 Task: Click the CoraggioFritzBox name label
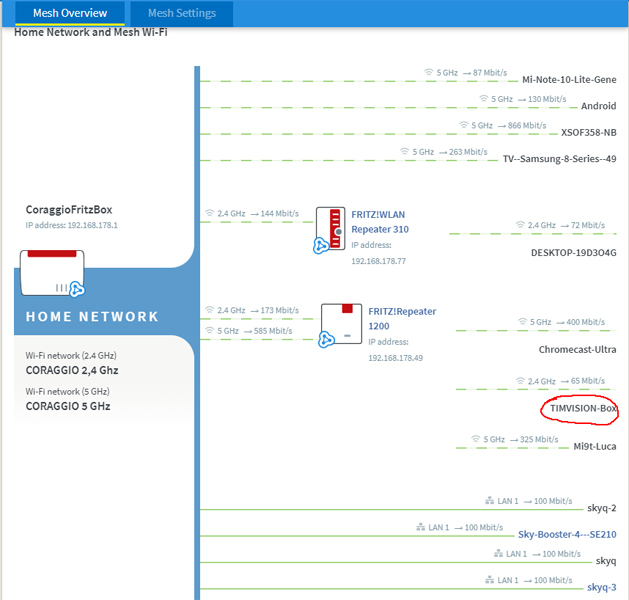click(x=69, y=209)
